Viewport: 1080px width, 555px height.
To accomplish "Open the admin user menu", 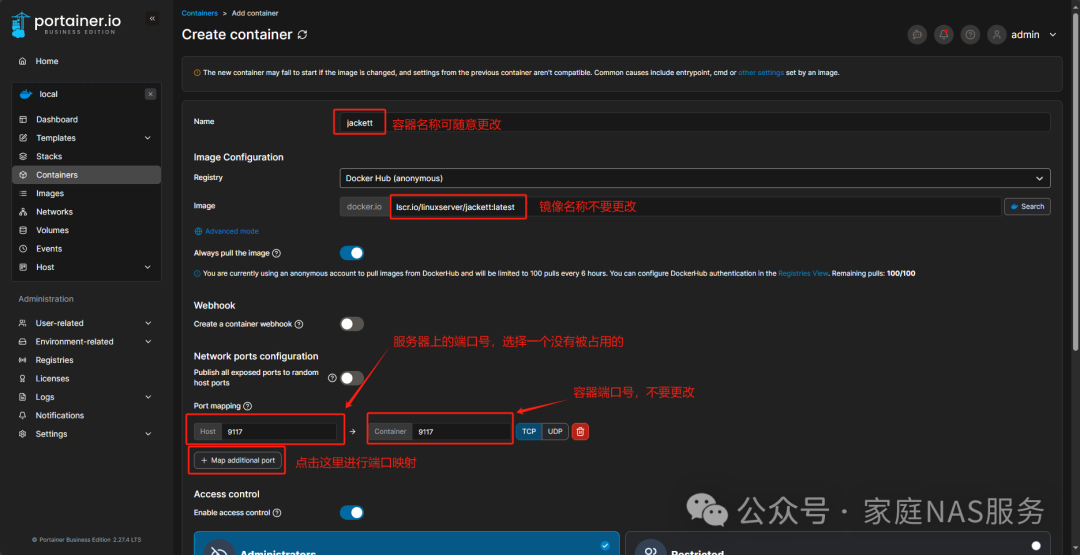I will tap(1023, 34).
